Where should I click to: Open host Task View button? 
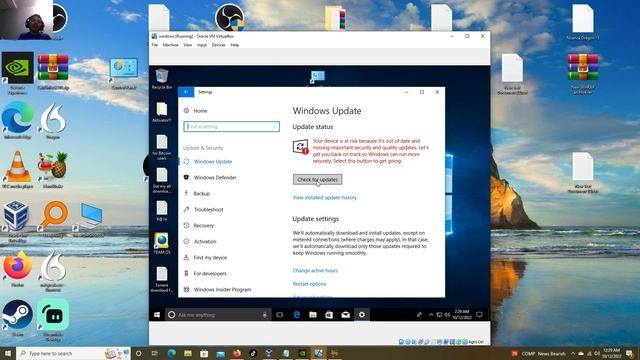click(x=154, y=353)
